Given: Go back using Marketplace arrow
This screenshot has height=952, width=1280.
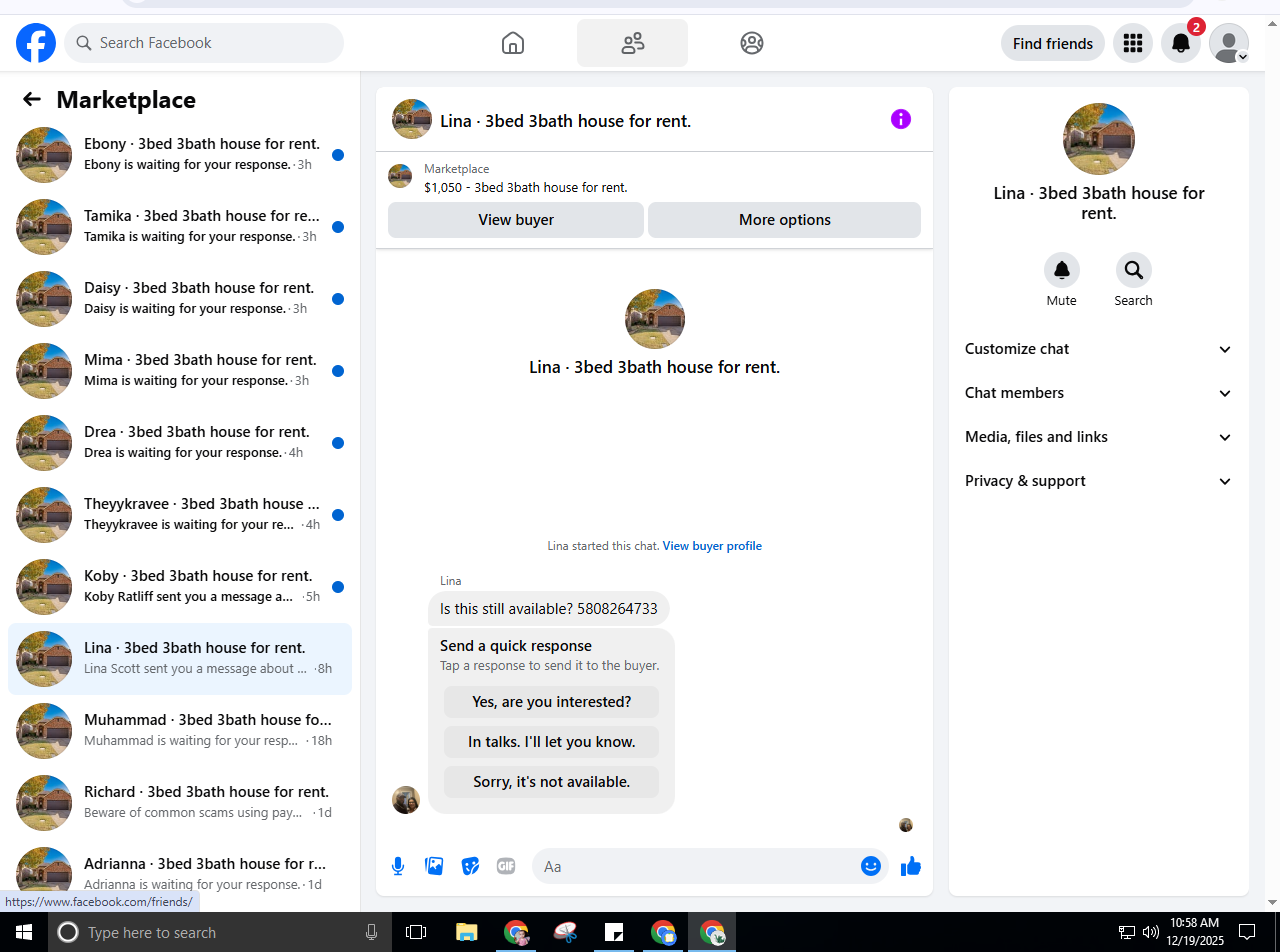Looking at the screenshot, I should coord(32,99).
